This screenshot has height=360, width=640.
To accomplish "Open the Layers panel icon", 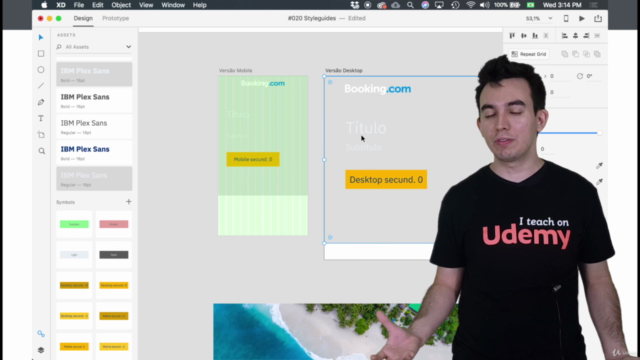I will click(41, 350).
